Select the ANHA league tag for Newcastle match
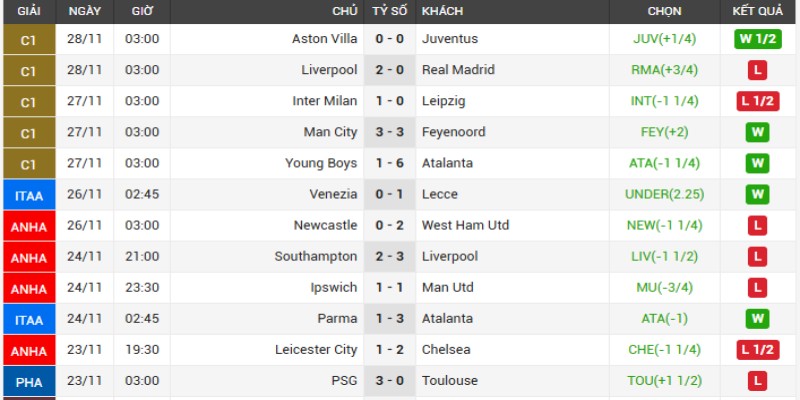The image size is (800, 400). 29,226
